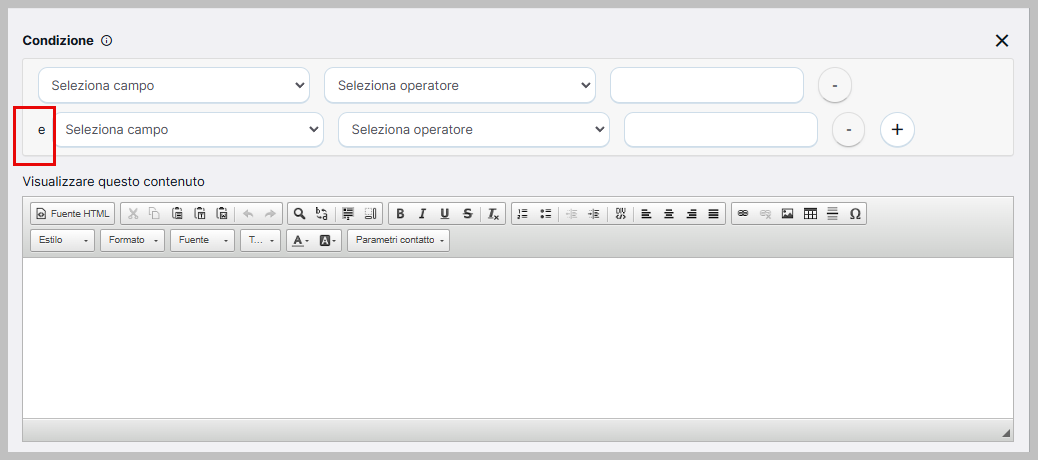Open the special character (Omega) picker
The width and height of the screenshot is (1038, 460).
854,214
